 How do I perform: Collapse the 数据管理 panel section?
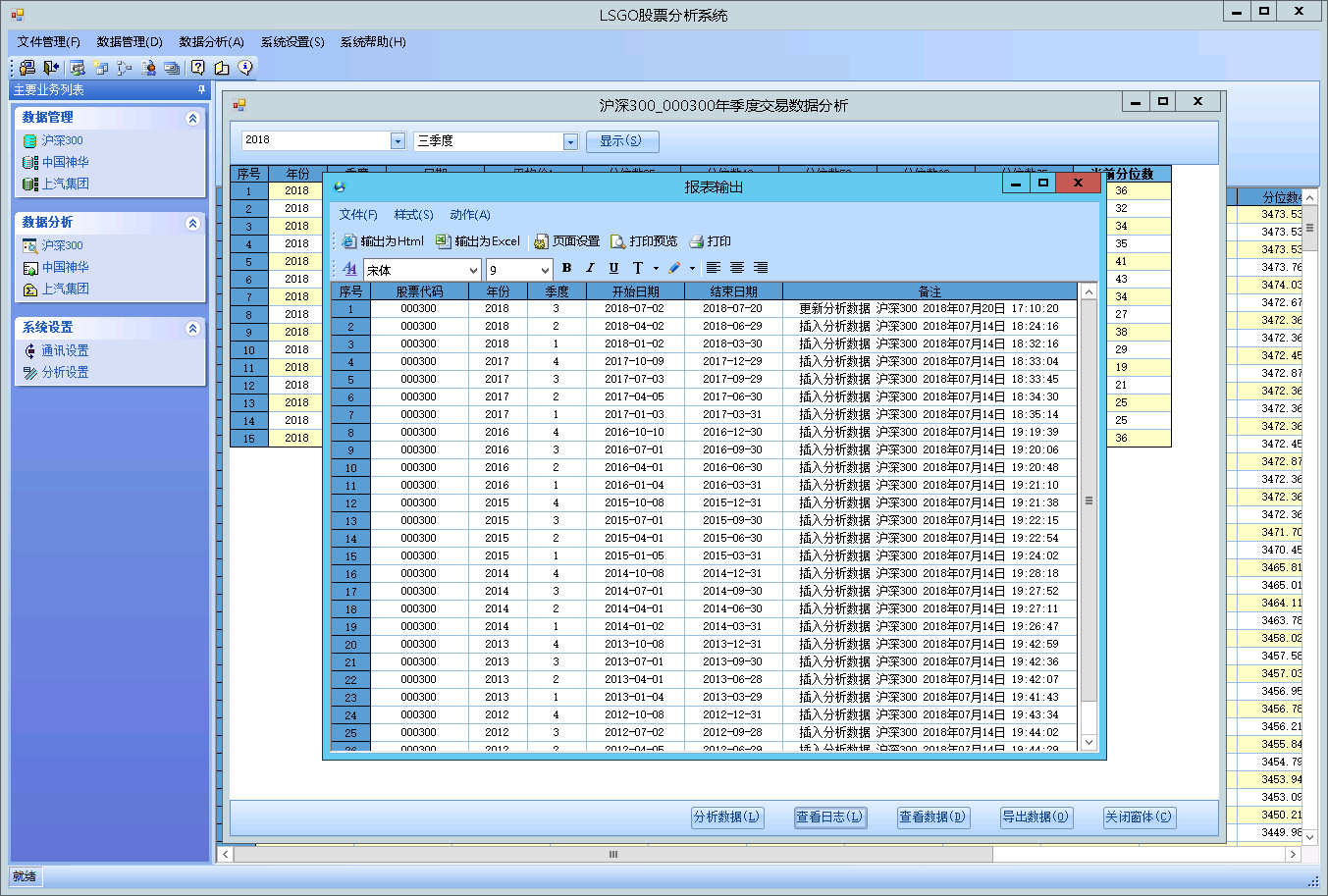point(192,118)
